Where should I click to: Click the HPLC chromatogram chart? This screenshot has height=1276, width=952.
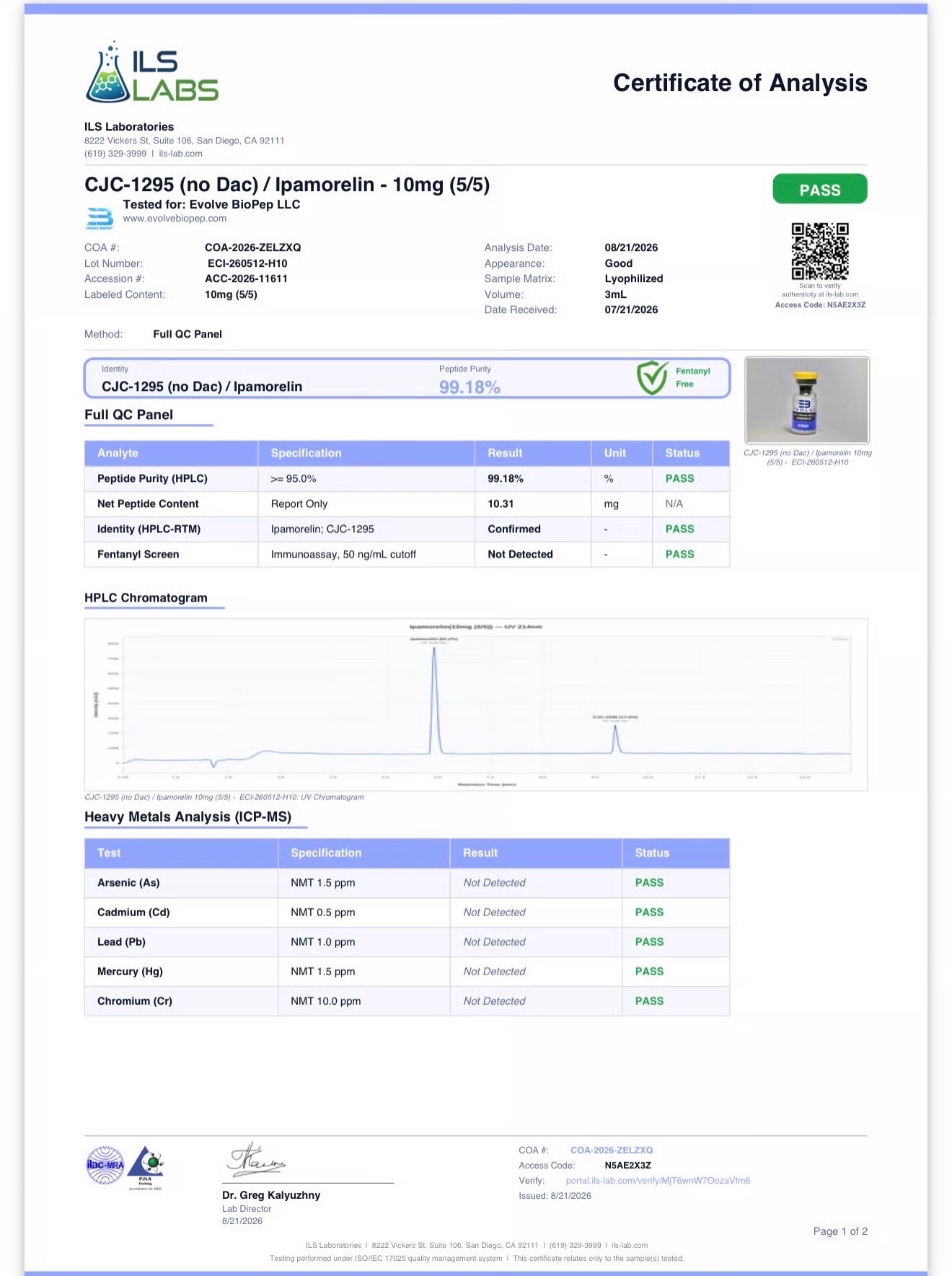(x=476, y=705)
